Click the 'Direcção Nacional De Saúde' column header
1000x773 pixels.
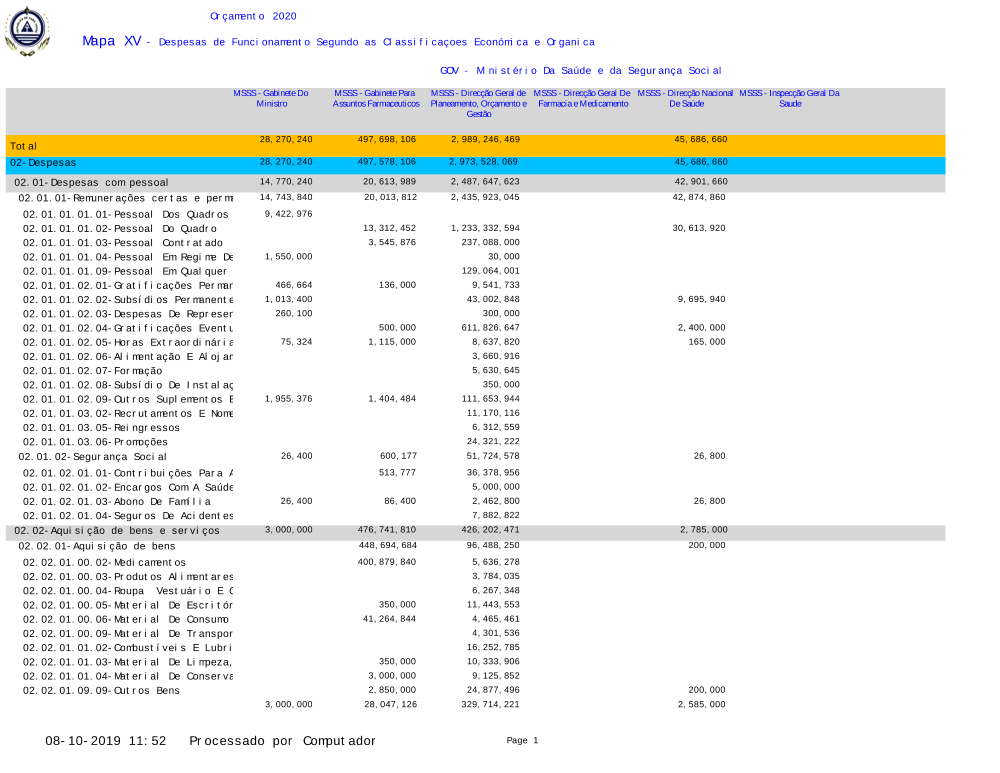click(x=685, y=98)
